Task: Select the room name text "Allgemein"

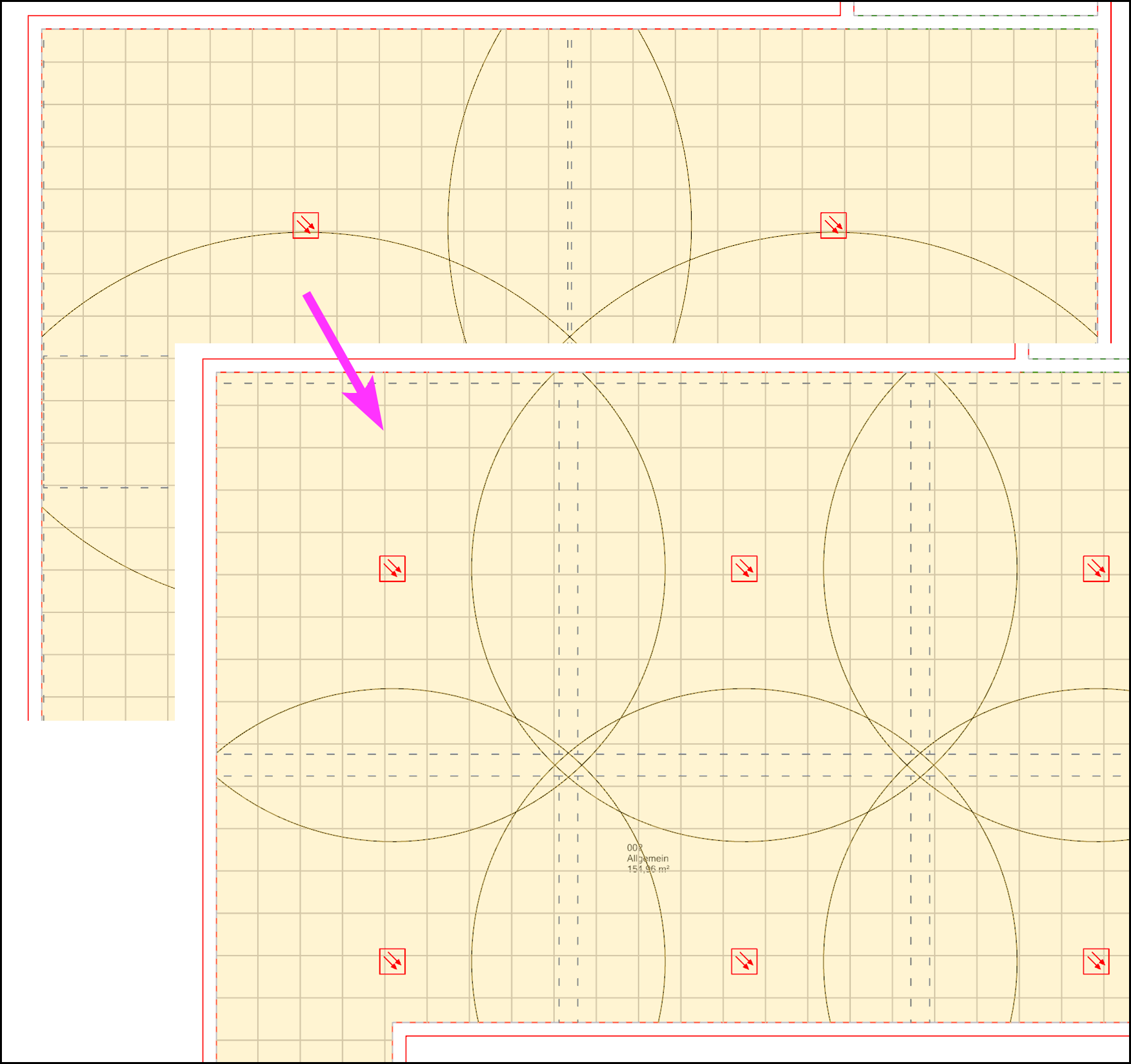Action: point(648,859)
